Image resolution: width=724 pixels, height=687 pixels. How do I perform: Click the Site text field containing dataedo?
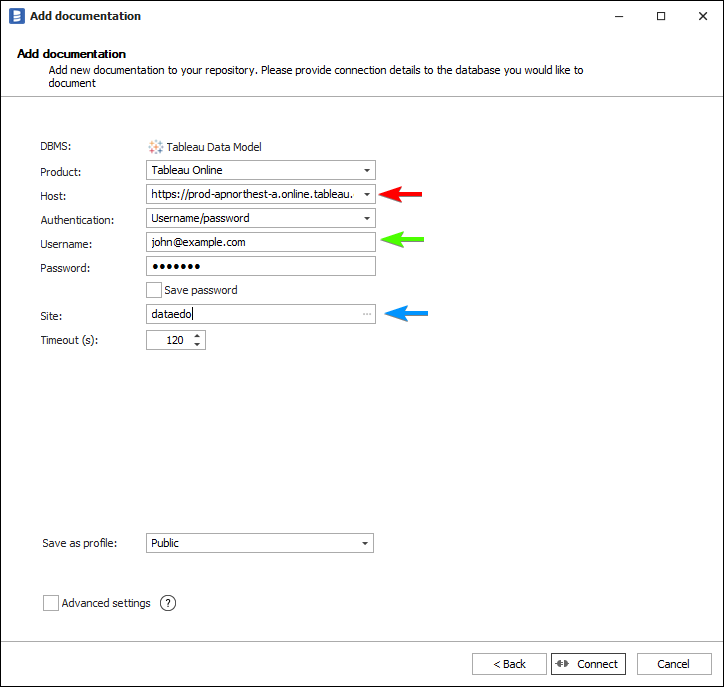[250, 314]
